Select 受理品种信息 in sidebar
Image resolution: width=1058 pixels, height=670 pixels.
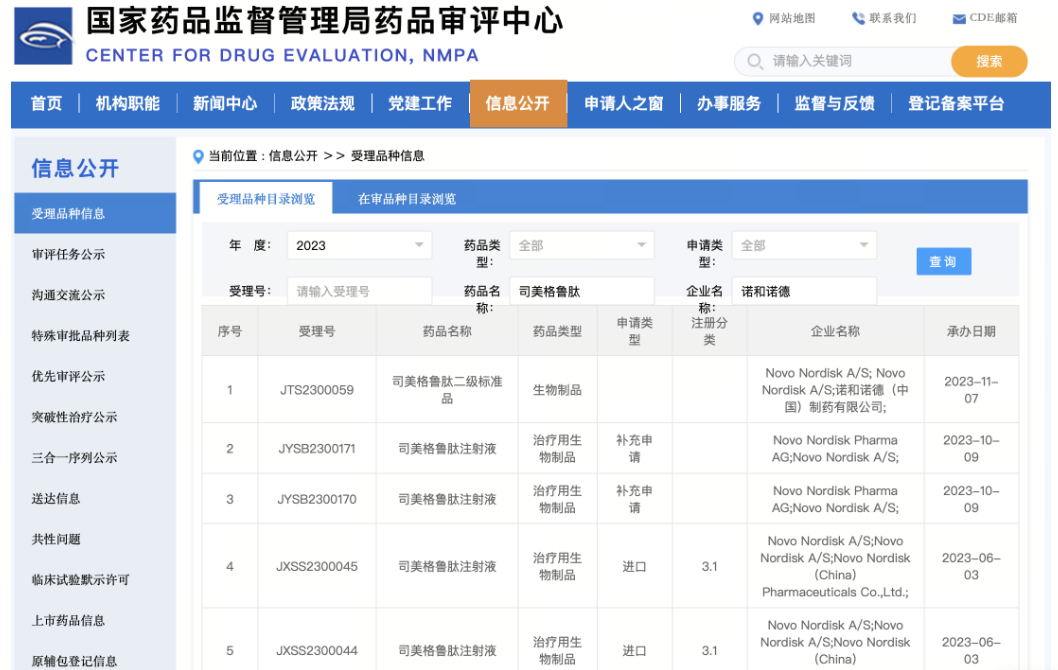pyautogui.click(x=95, y=213)
